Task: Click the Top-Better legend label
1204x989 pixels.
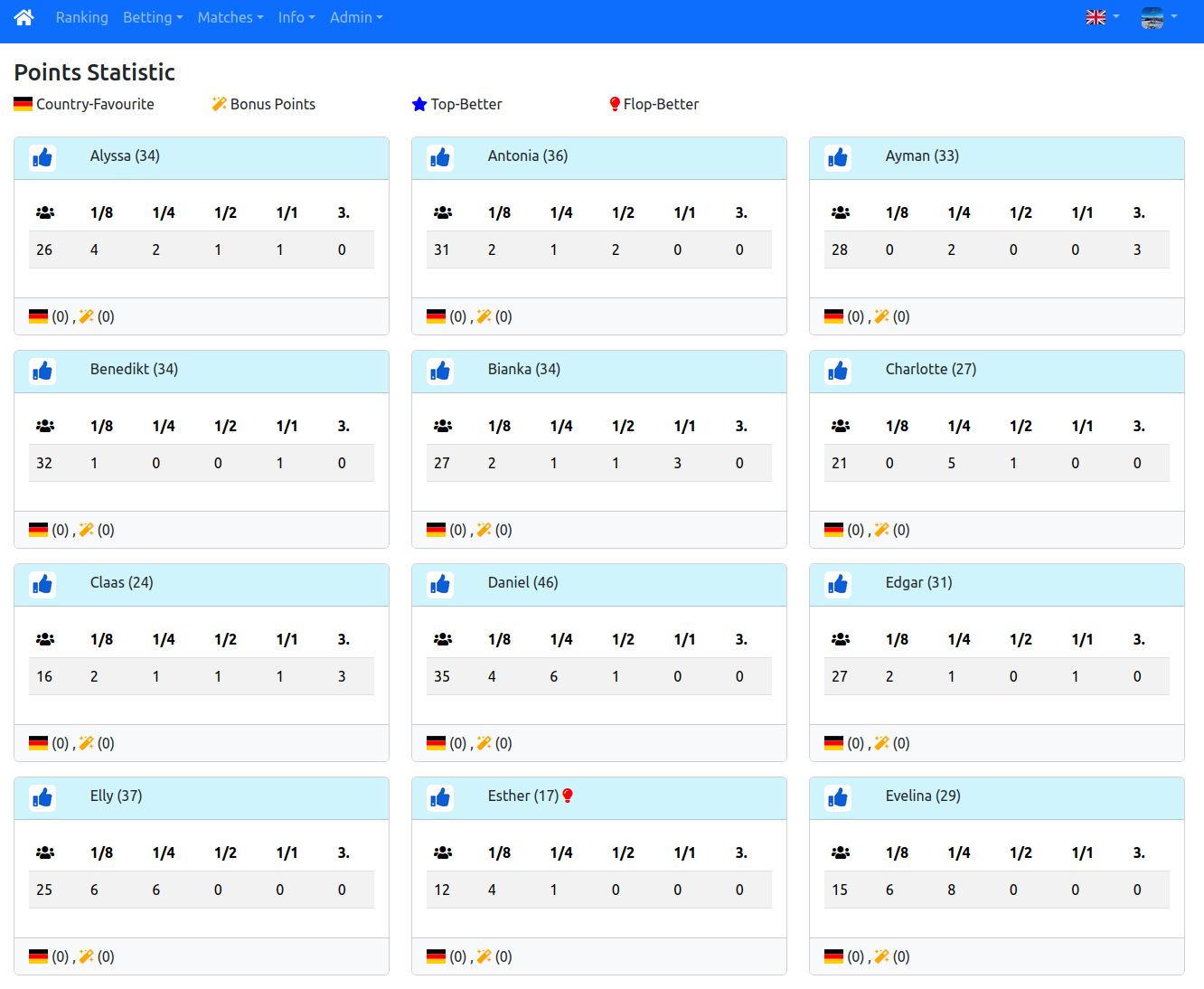Action: coord(466,104)
